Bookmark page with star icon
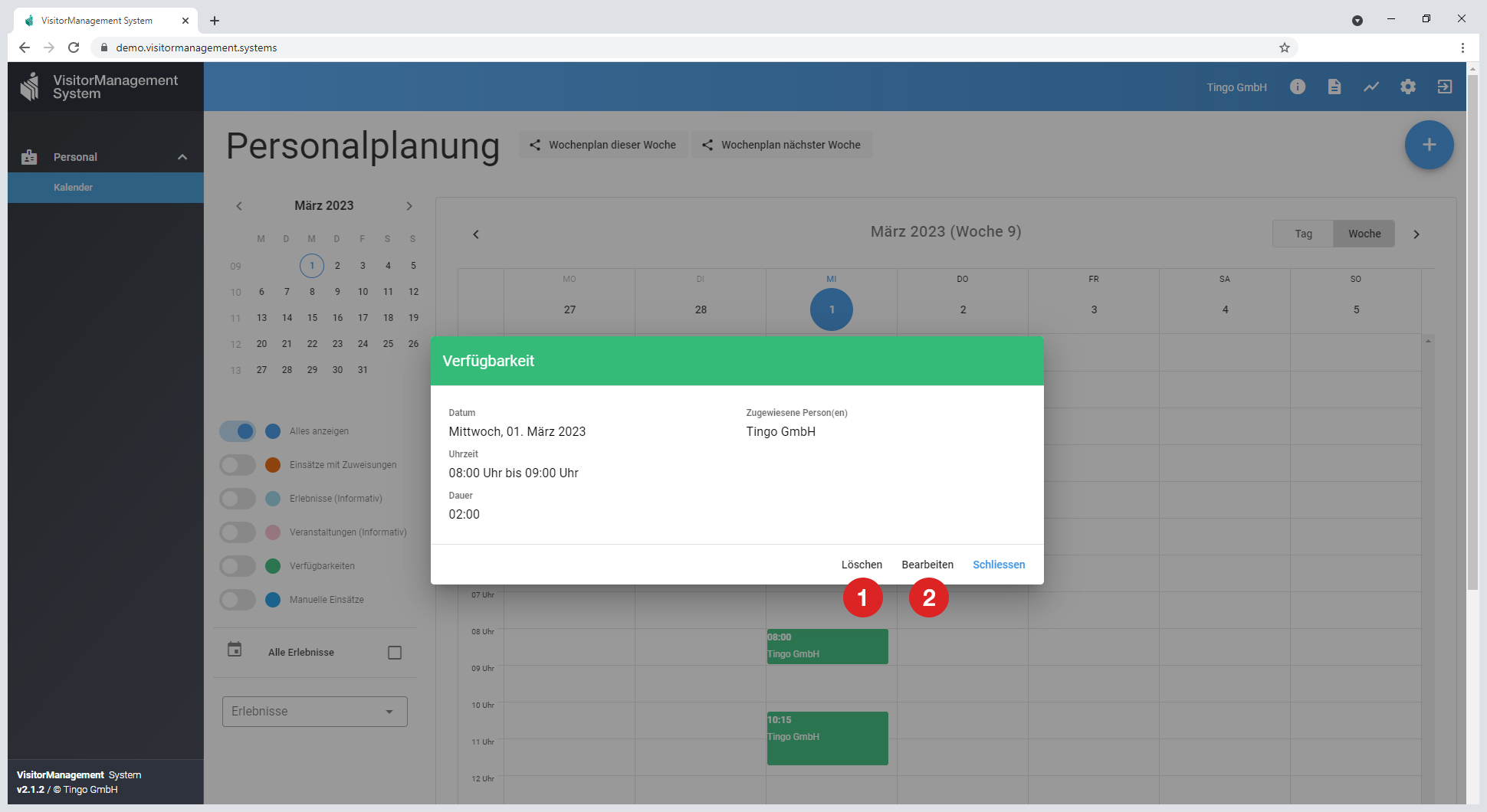1487x812 pixels. click(1284, 47)
